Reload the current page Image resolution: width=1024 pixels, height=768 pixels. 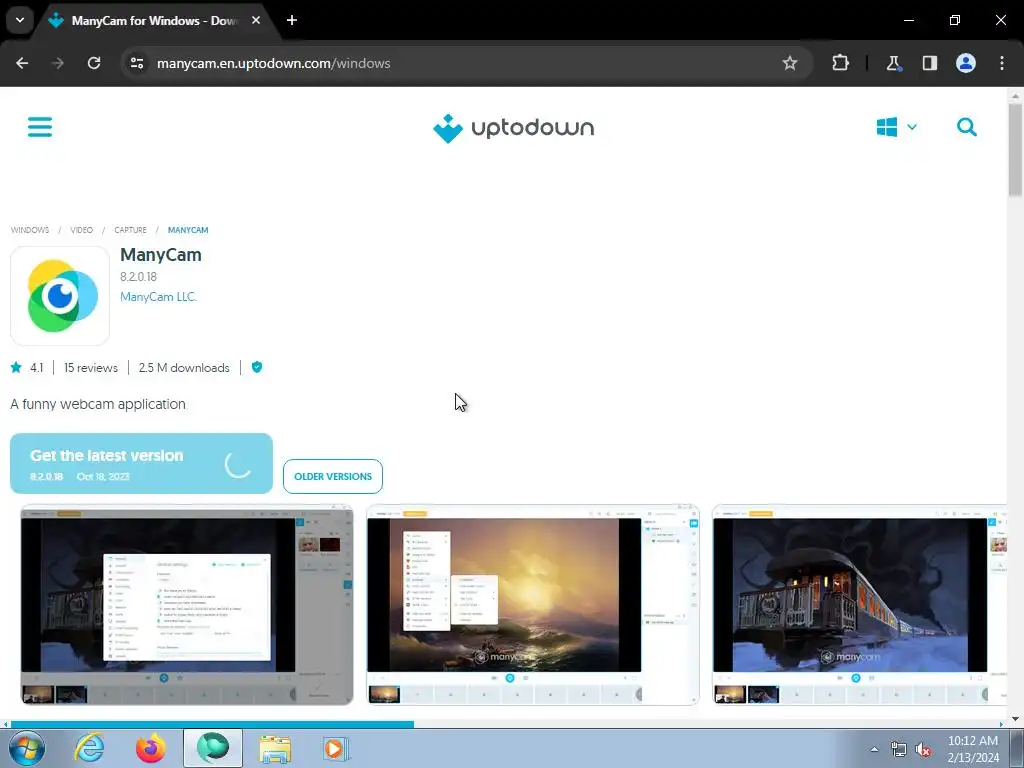(x=94, y=63)
